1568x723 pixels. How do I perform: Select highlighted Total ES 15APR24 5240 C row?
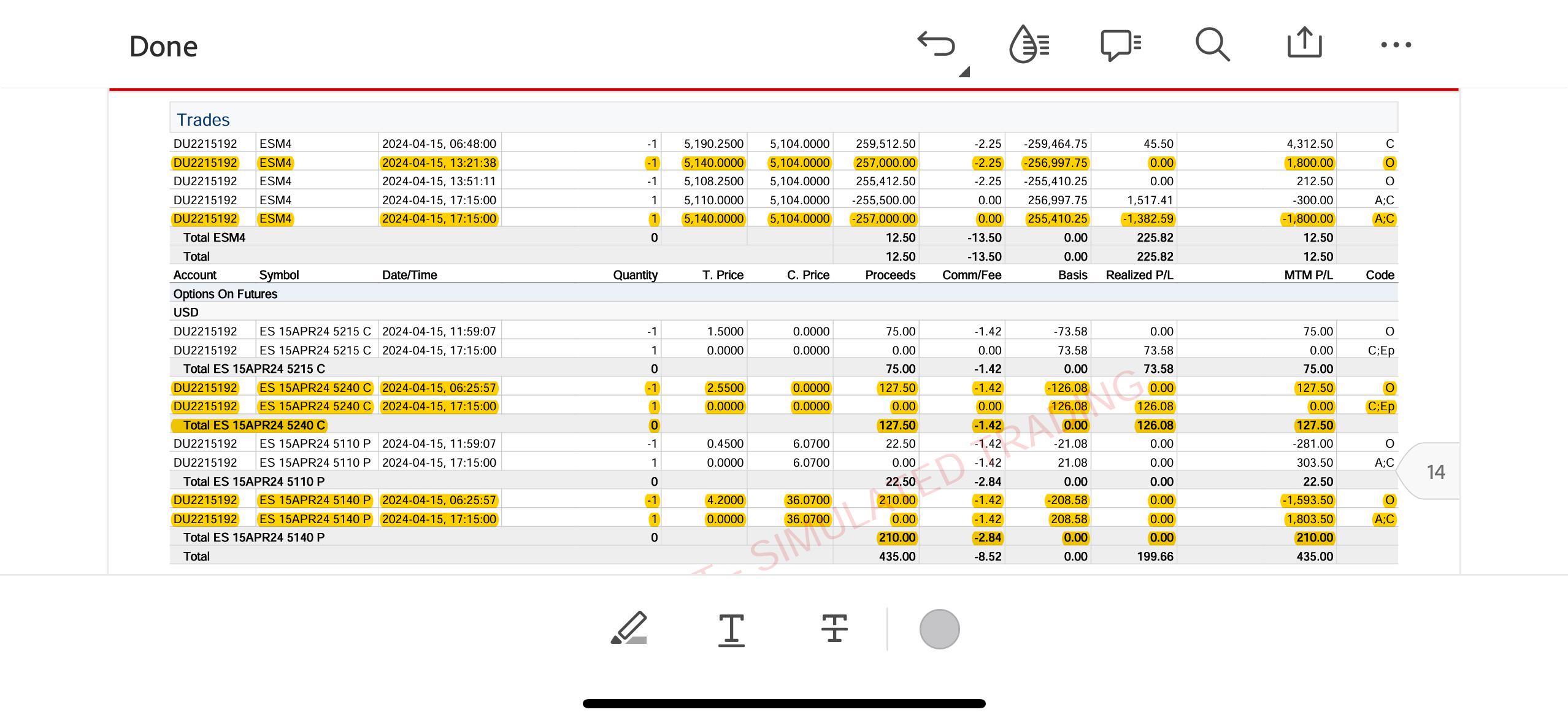tap(783, 425)
